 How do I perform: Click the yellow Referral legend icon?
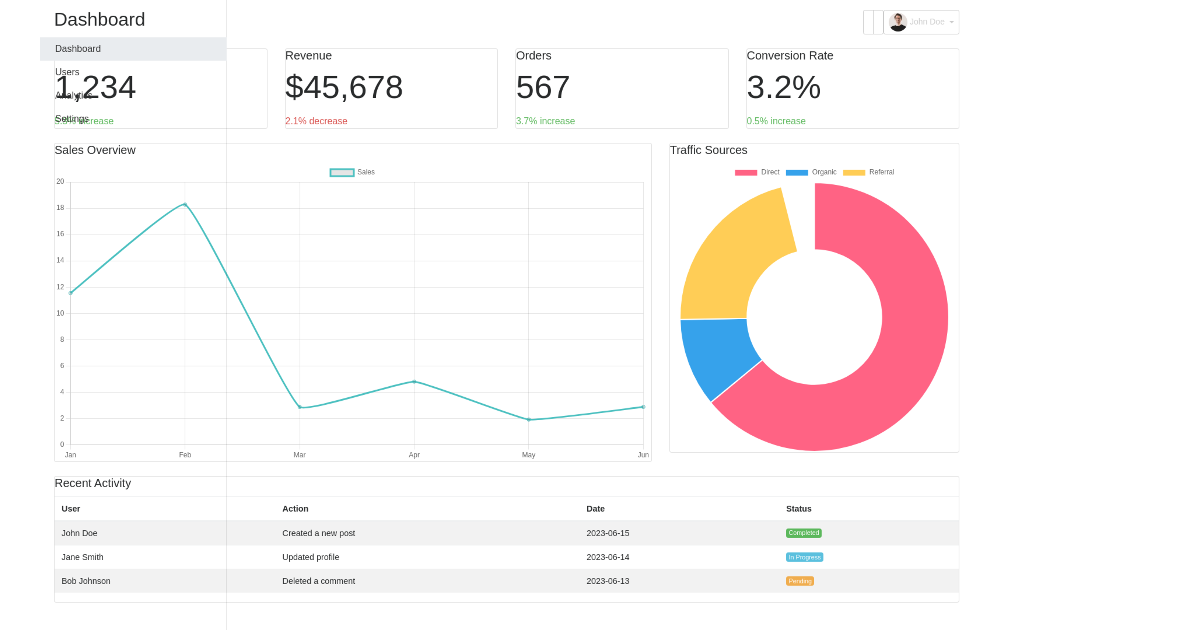pos(856,172)
